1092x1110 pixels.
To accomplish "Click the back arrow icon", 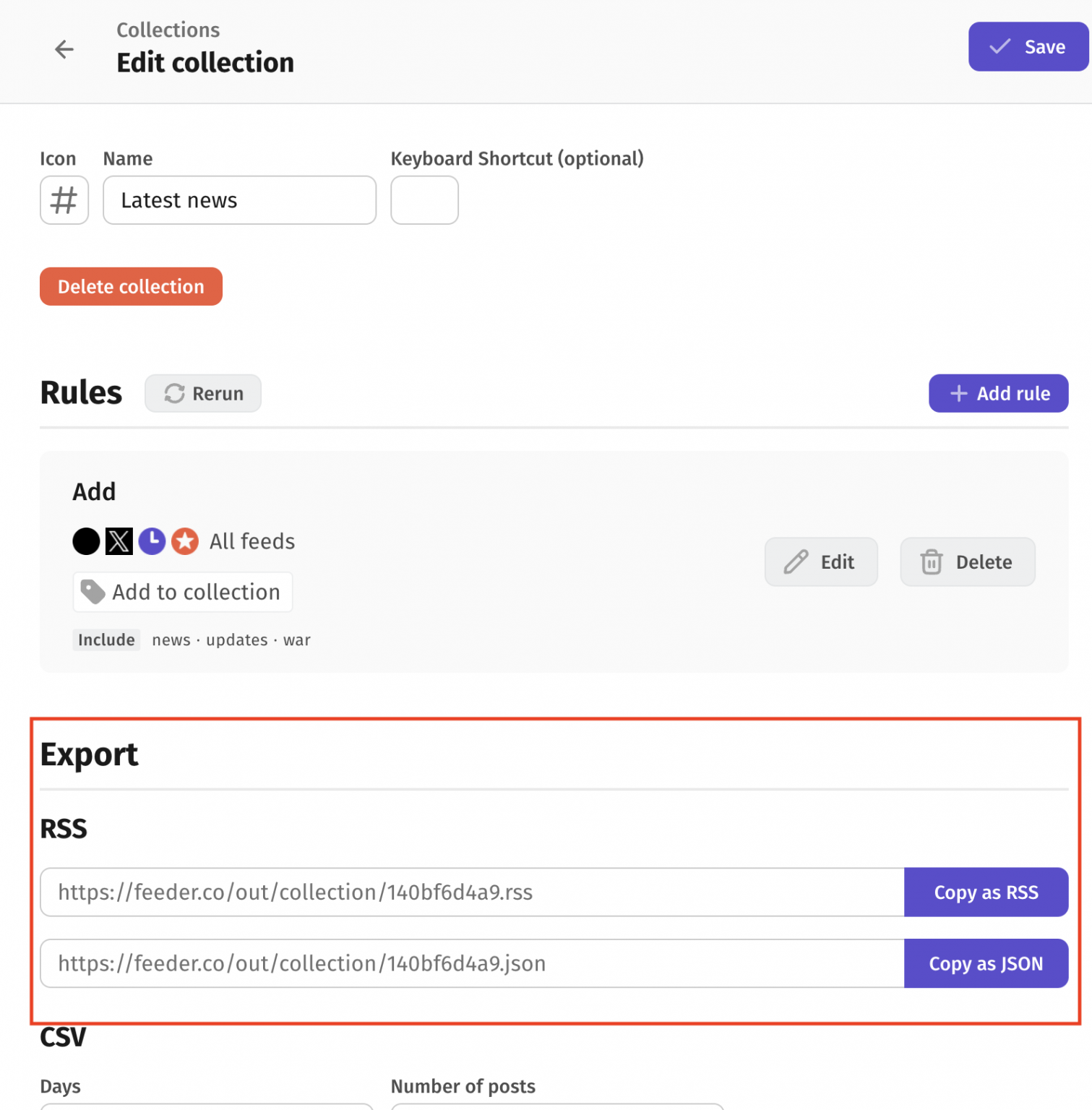I will (x=64, y=49).
